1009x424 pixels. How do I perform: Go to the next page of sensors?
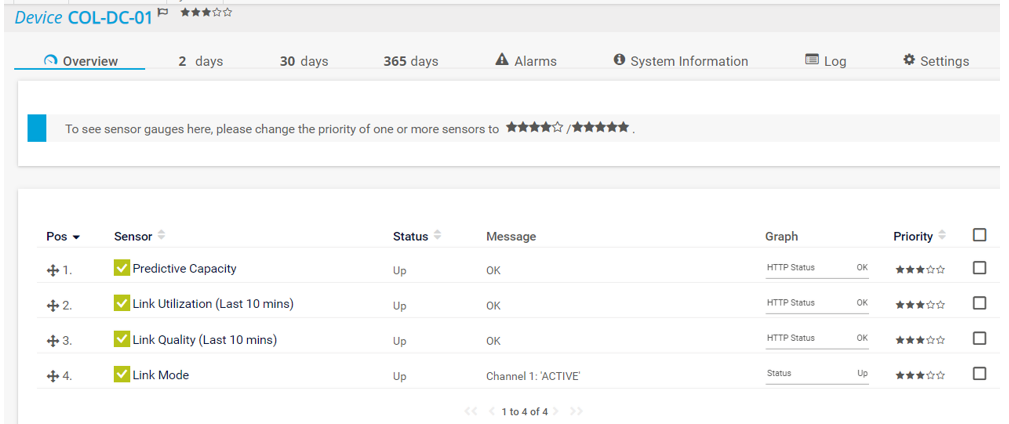pyautogui.click(x=557, y=411)
